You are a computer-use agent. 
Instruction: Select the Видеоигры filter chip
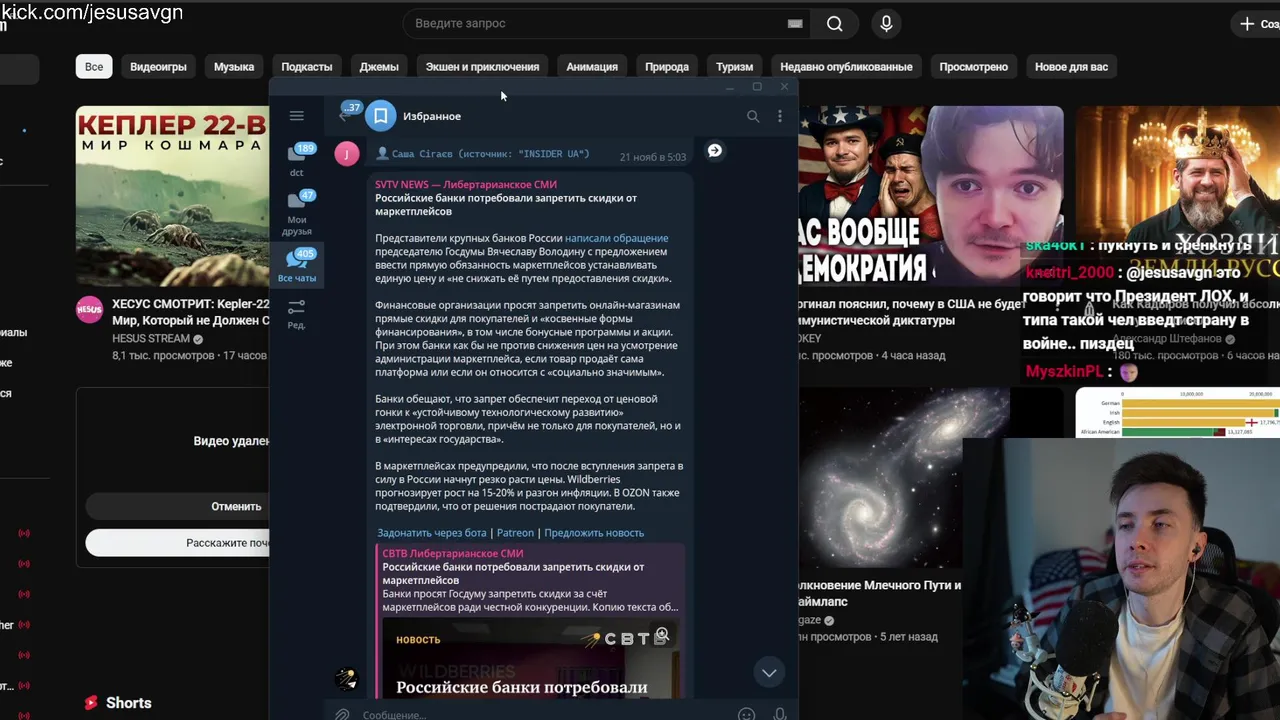(158, 67)
